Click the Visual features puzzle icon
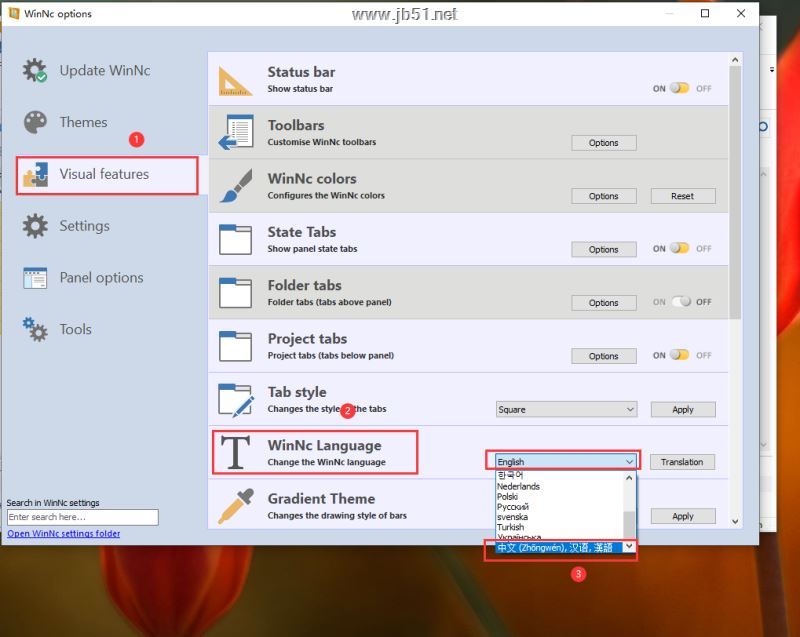Image resolution: width=800 pixels, height=637 pixels. pyautogui.click(x=35, y=174)
